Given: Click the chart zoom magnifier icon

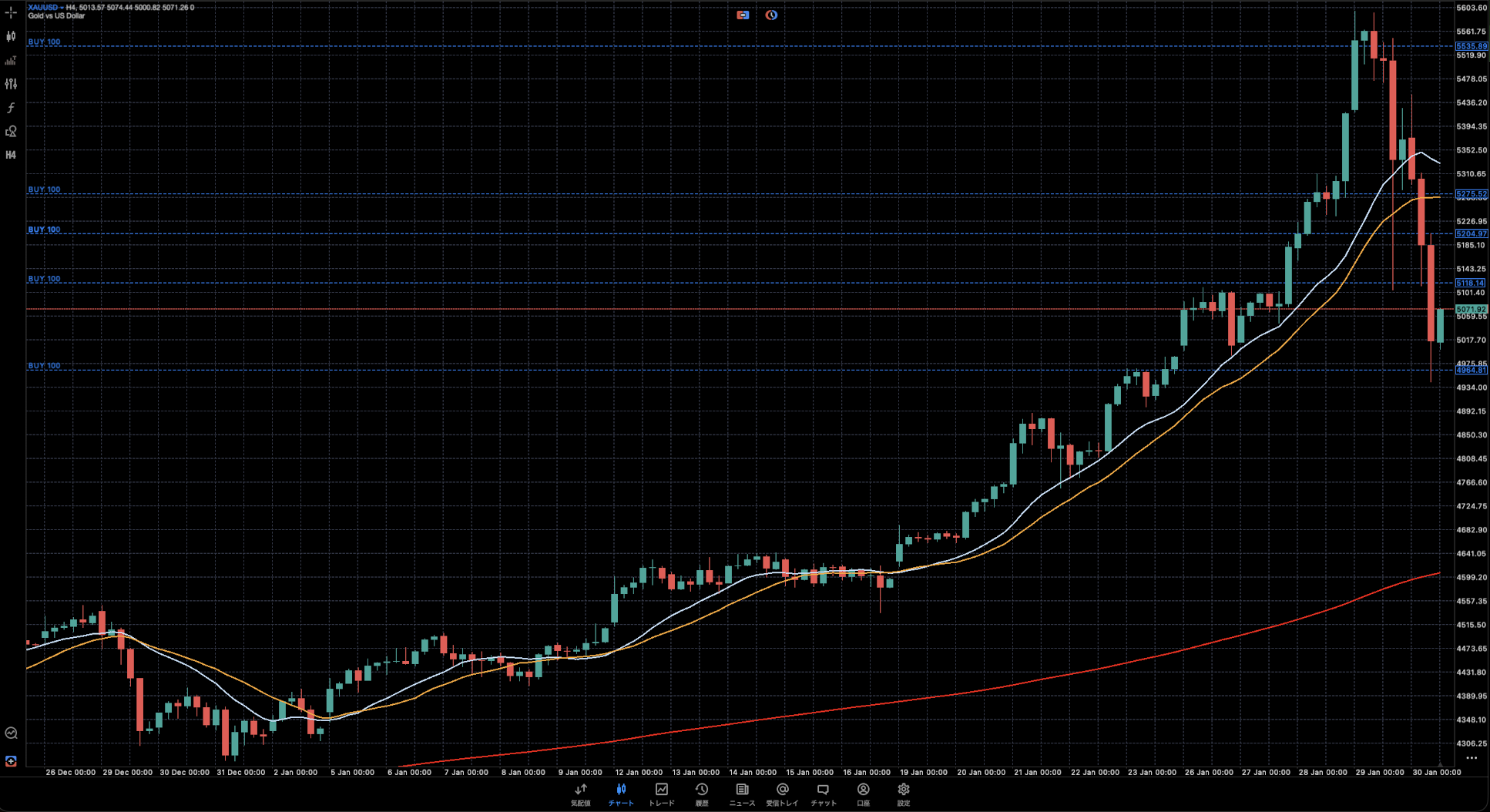Looking at the screenshot, I should pyautogui.click(x=11, y=733).
